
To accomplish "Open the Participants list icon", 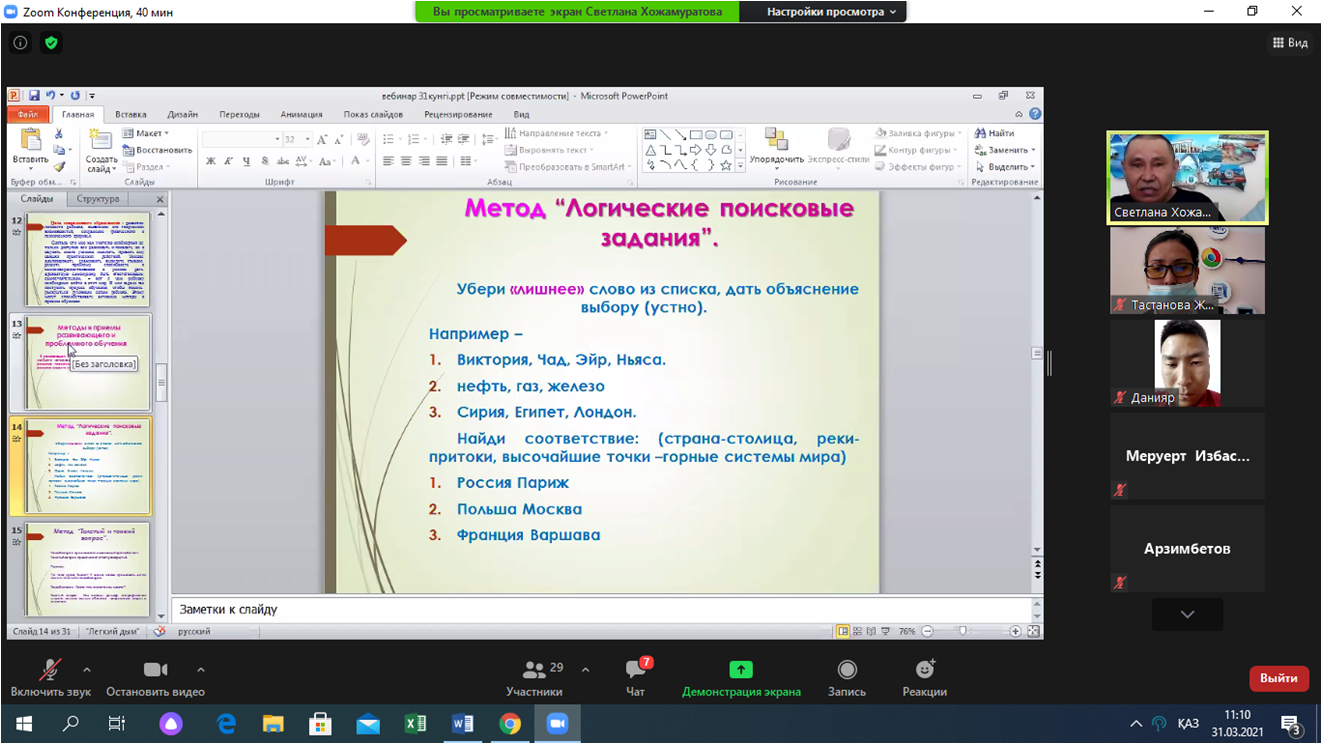I will 535,671.
